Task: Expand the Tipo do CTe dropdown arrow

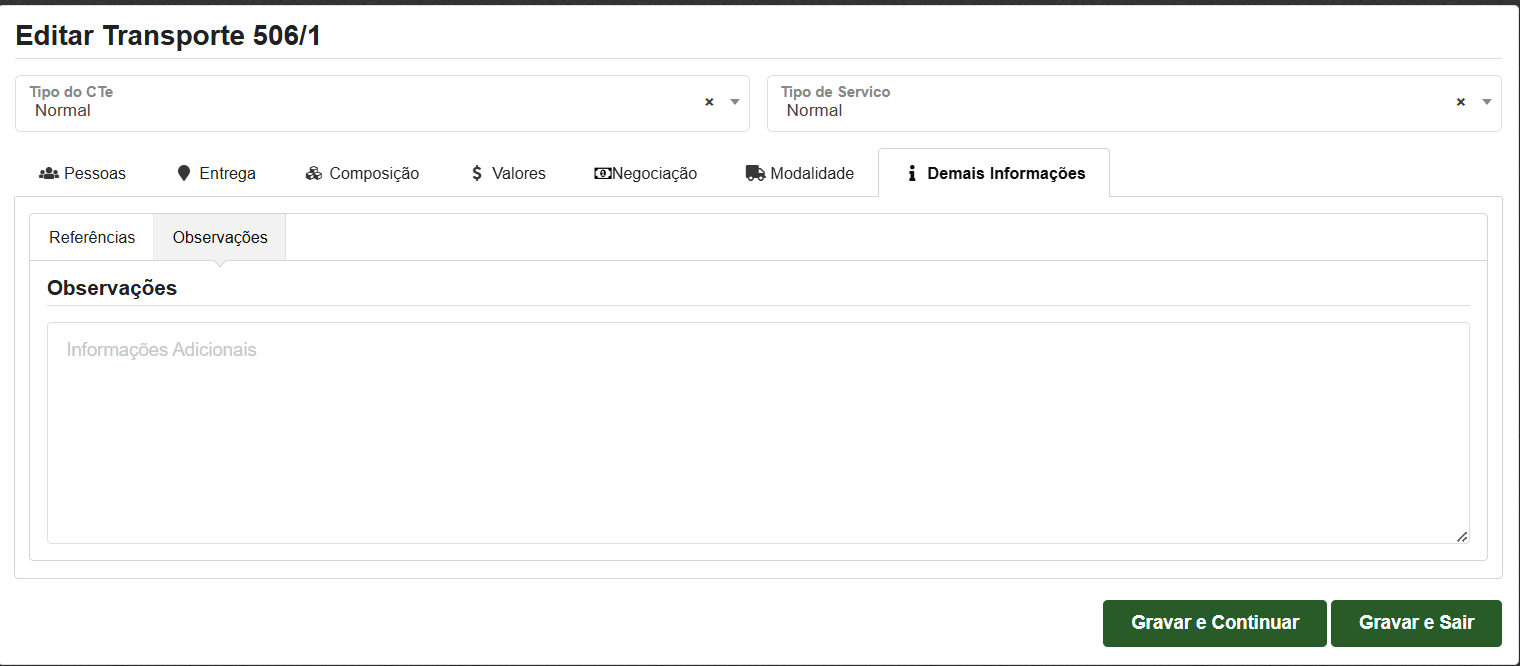Action: 735,102
